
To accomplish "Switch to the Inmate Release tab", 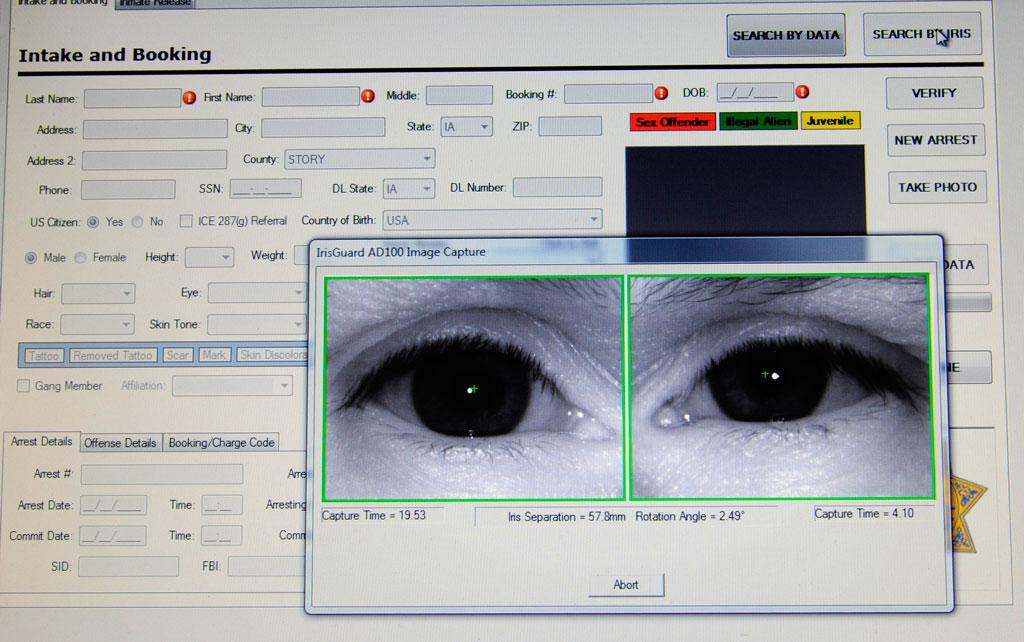I will (x=156, y=4).
